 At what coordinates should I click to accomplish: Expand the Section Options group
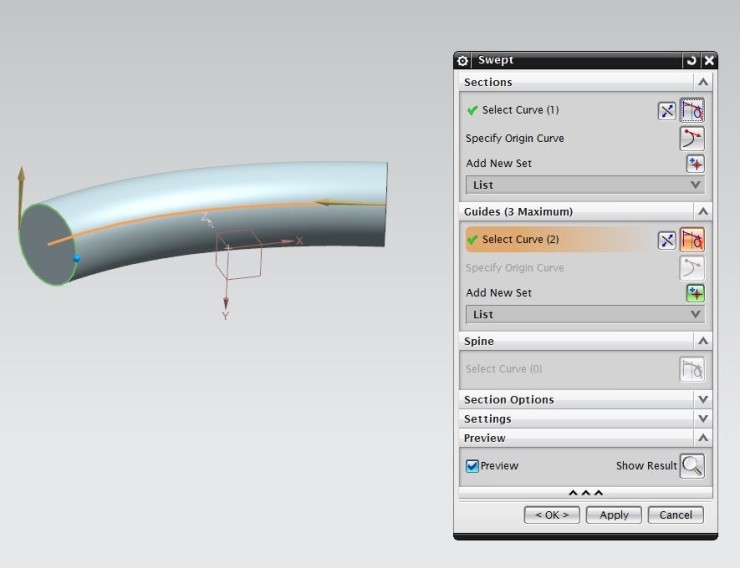703,399
